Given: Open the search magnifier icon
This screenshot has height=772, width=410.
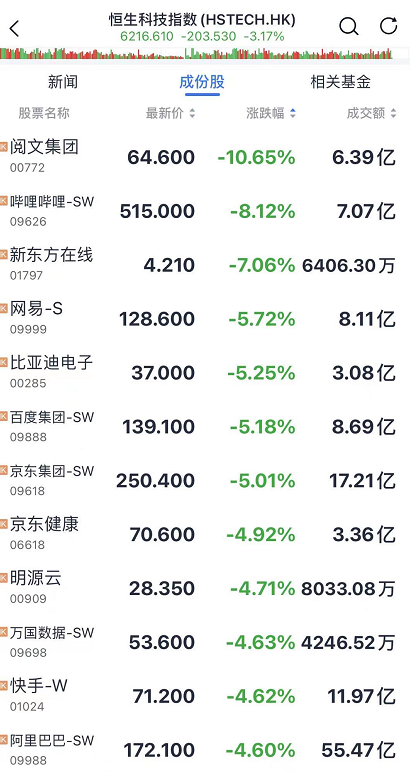Looking at the screenshot, I should click(348, 26).
